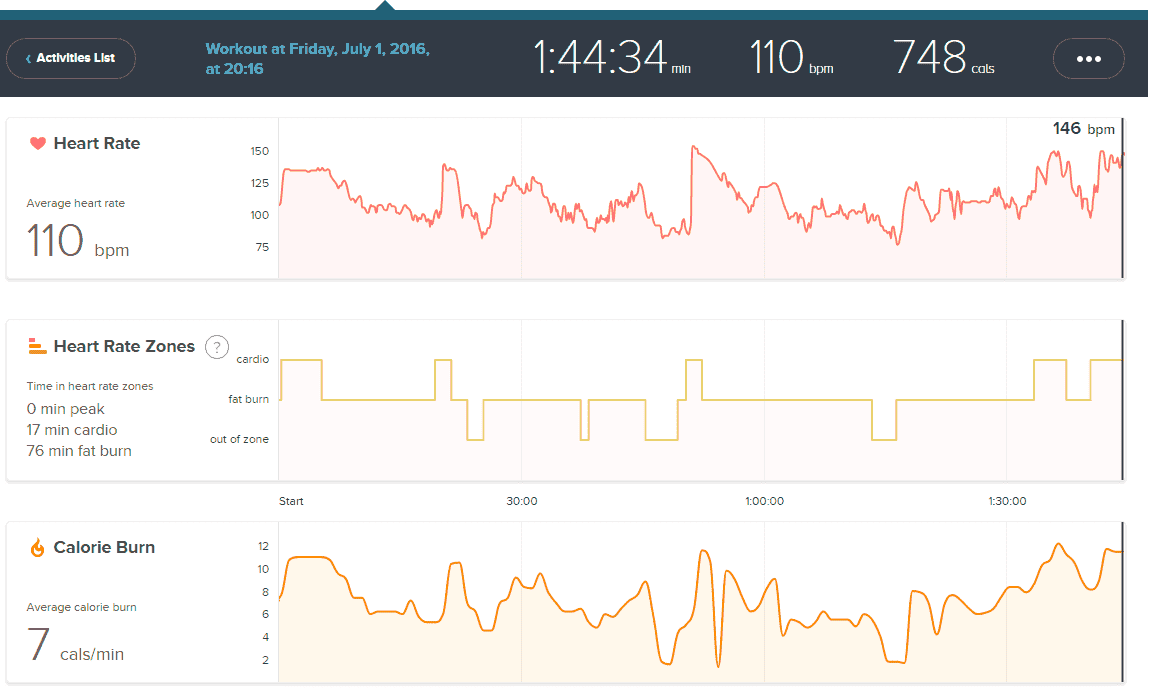Image resolution: width=1152 pixels, height=698 pixels.
Task: Click the Heart Rate Zones bars icon
Action: point(38,347)
